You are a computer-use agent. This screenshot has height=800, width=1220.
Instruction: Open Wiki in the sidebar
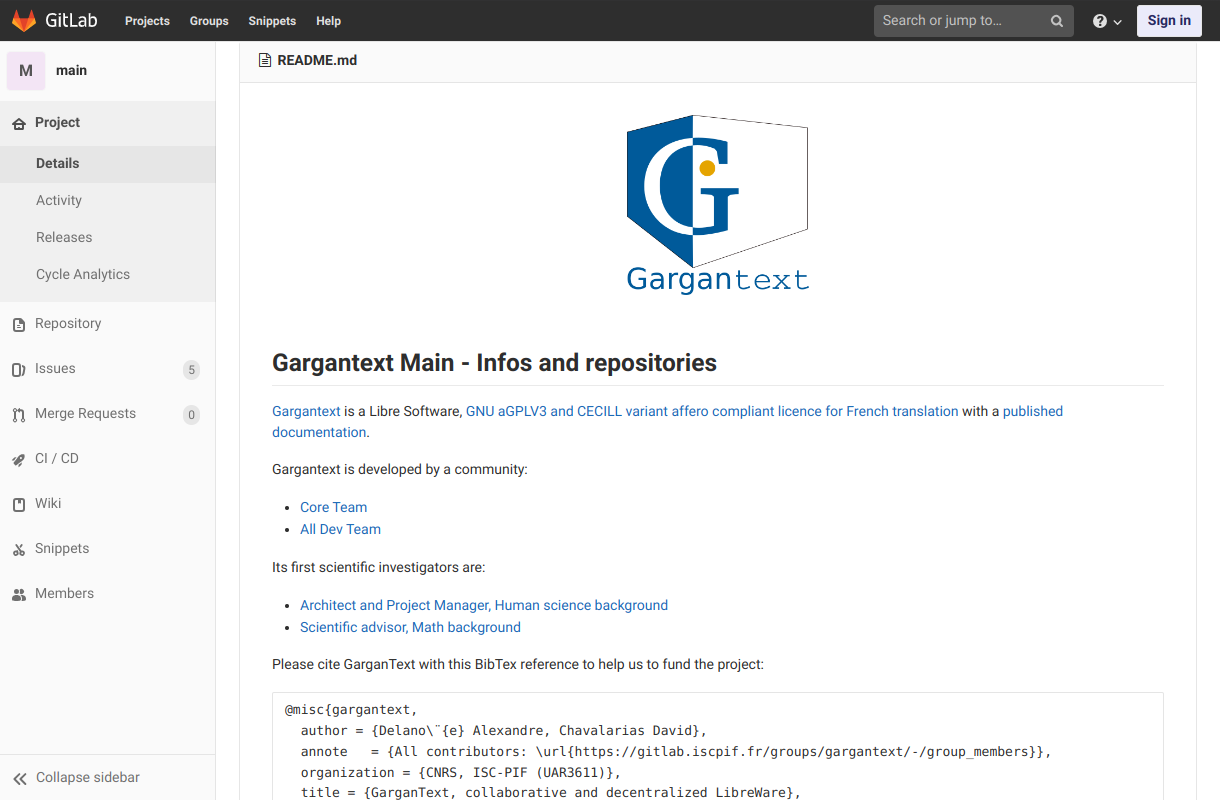[48, 504]
